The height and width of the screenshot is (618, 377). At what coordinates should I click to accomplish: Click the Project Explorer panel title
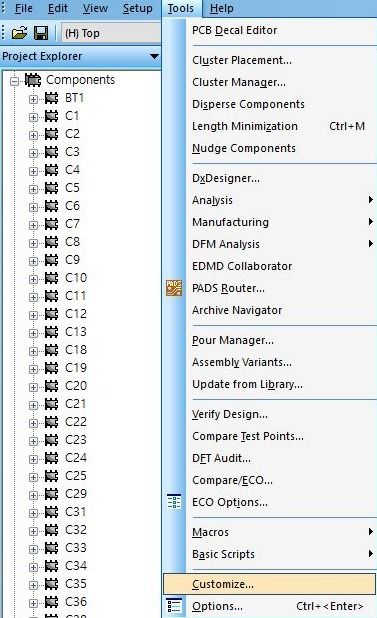[x=42, y=56]
